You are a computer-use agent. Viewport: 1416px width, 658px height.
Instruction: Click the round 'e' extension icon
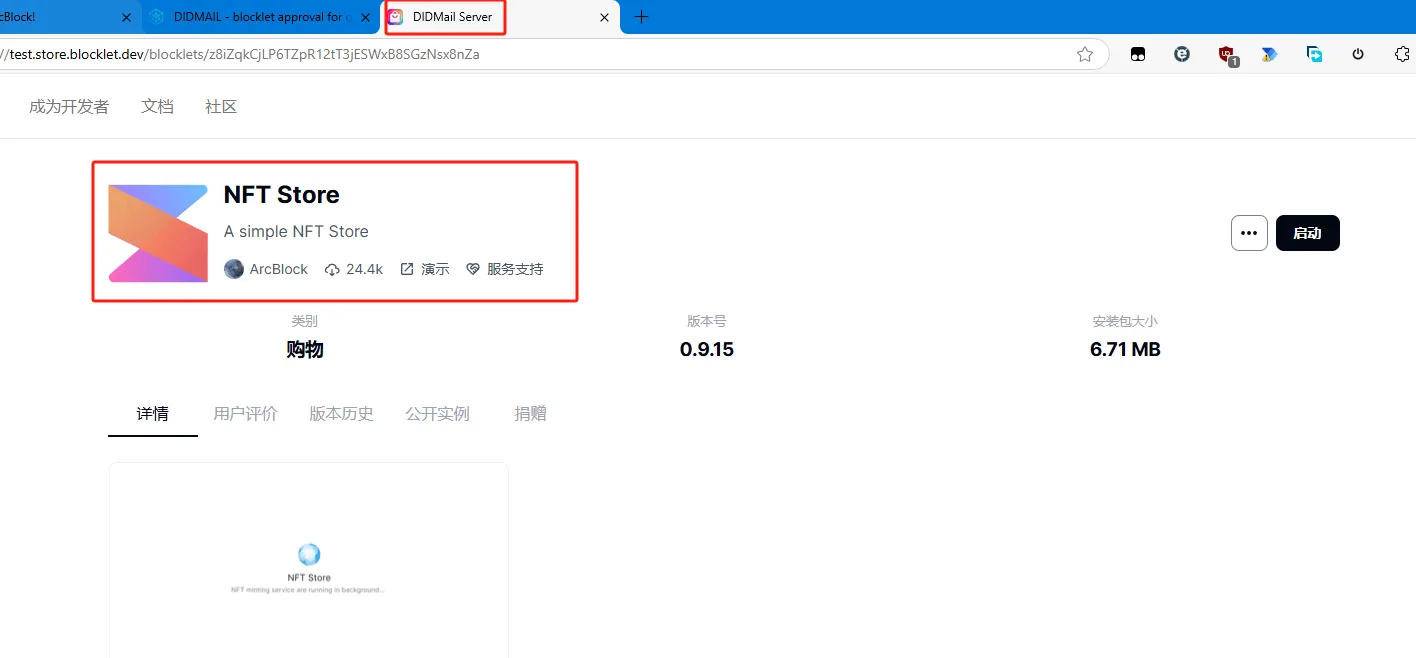click(1182, 55)
